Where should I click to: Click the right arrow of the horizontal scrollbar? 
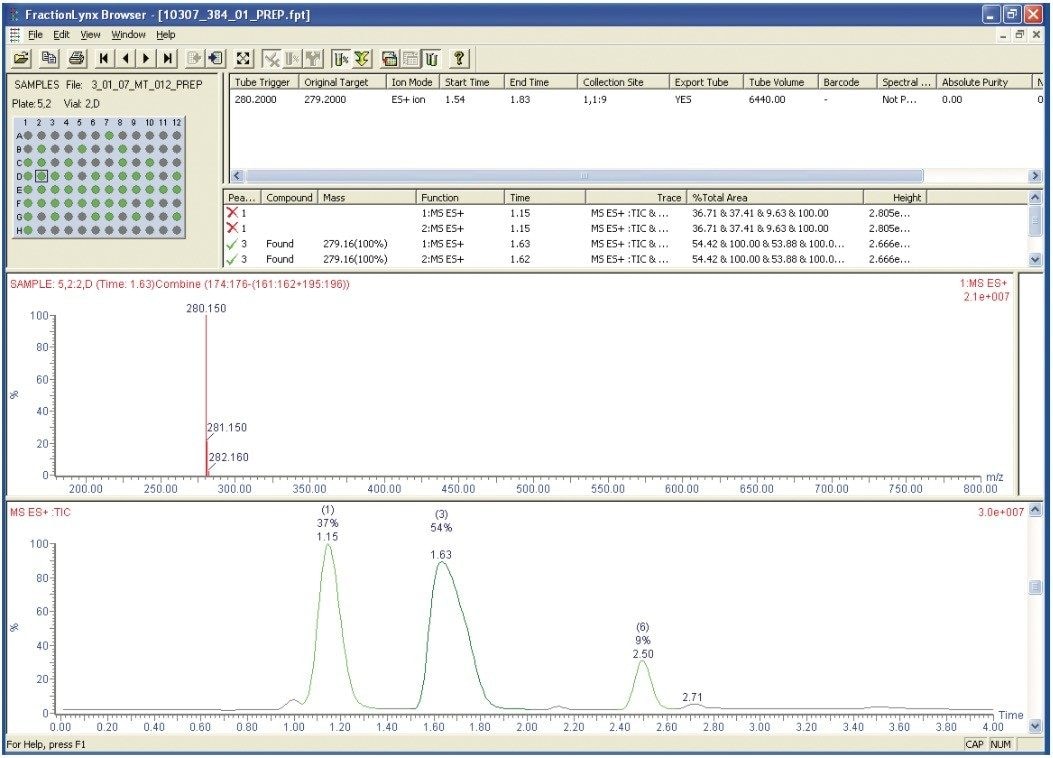point(1032,176)
